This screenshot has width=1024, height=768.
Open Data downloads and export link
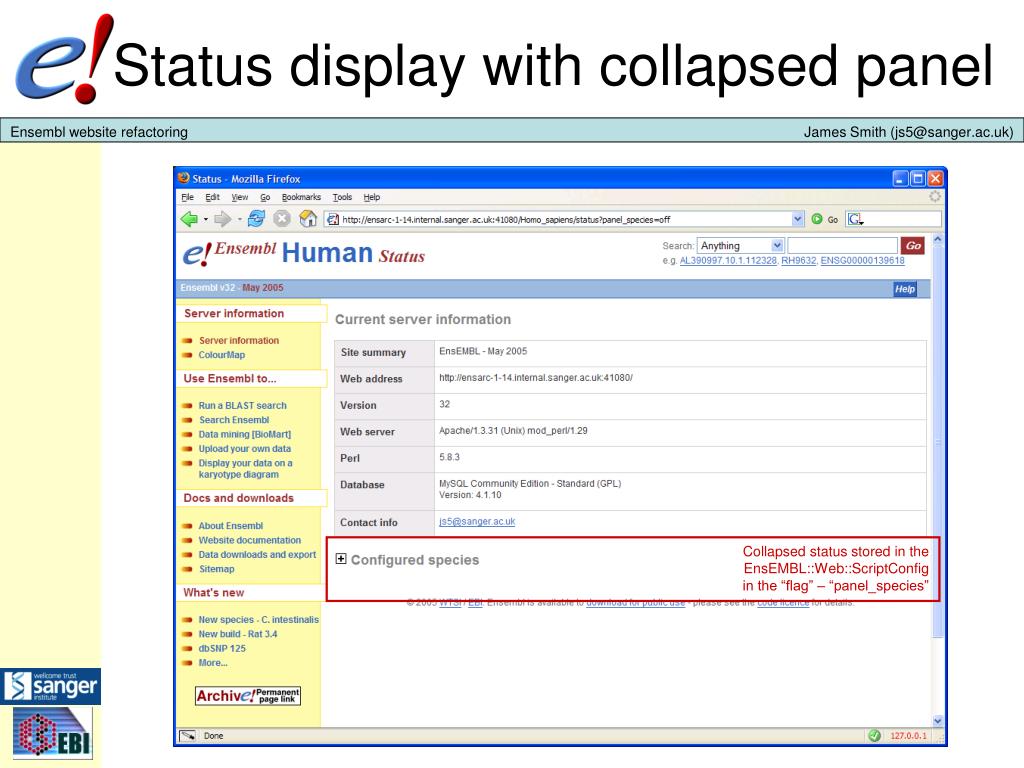tap(257, 554)
